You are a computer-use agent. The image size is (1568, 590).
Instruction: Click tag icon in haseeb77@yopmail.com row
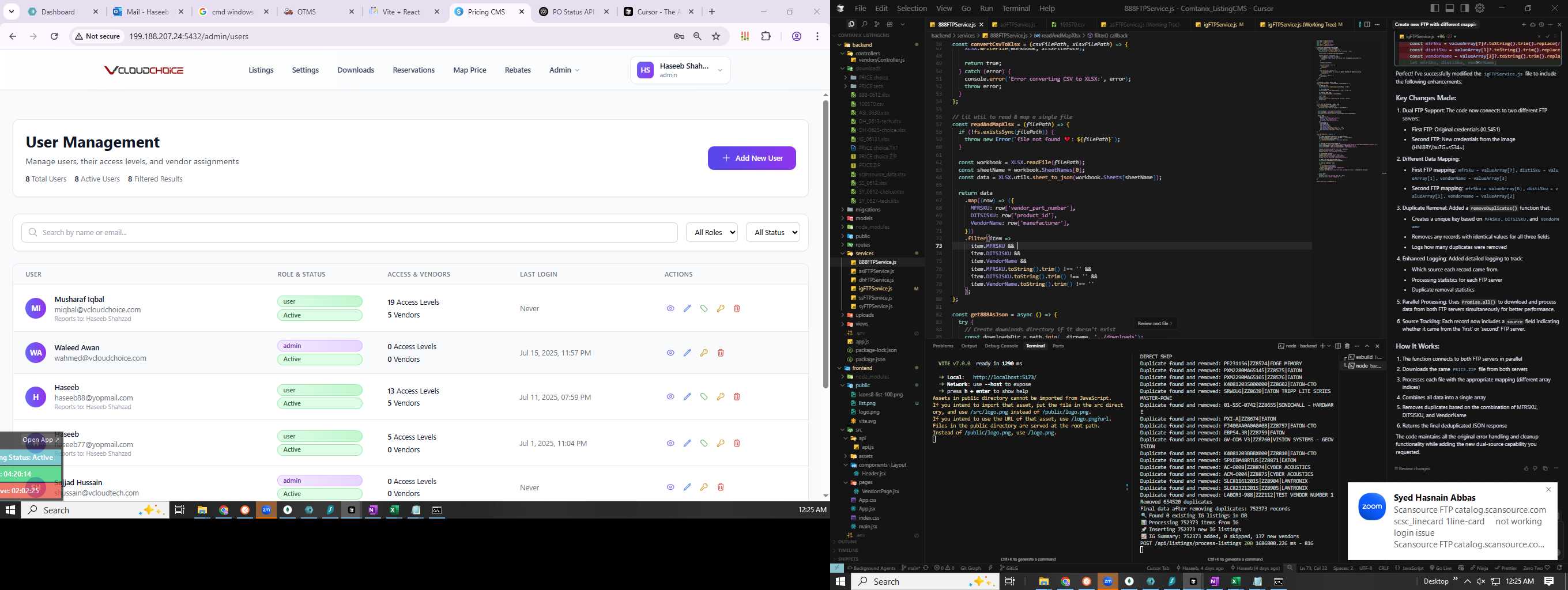(704, 444)
